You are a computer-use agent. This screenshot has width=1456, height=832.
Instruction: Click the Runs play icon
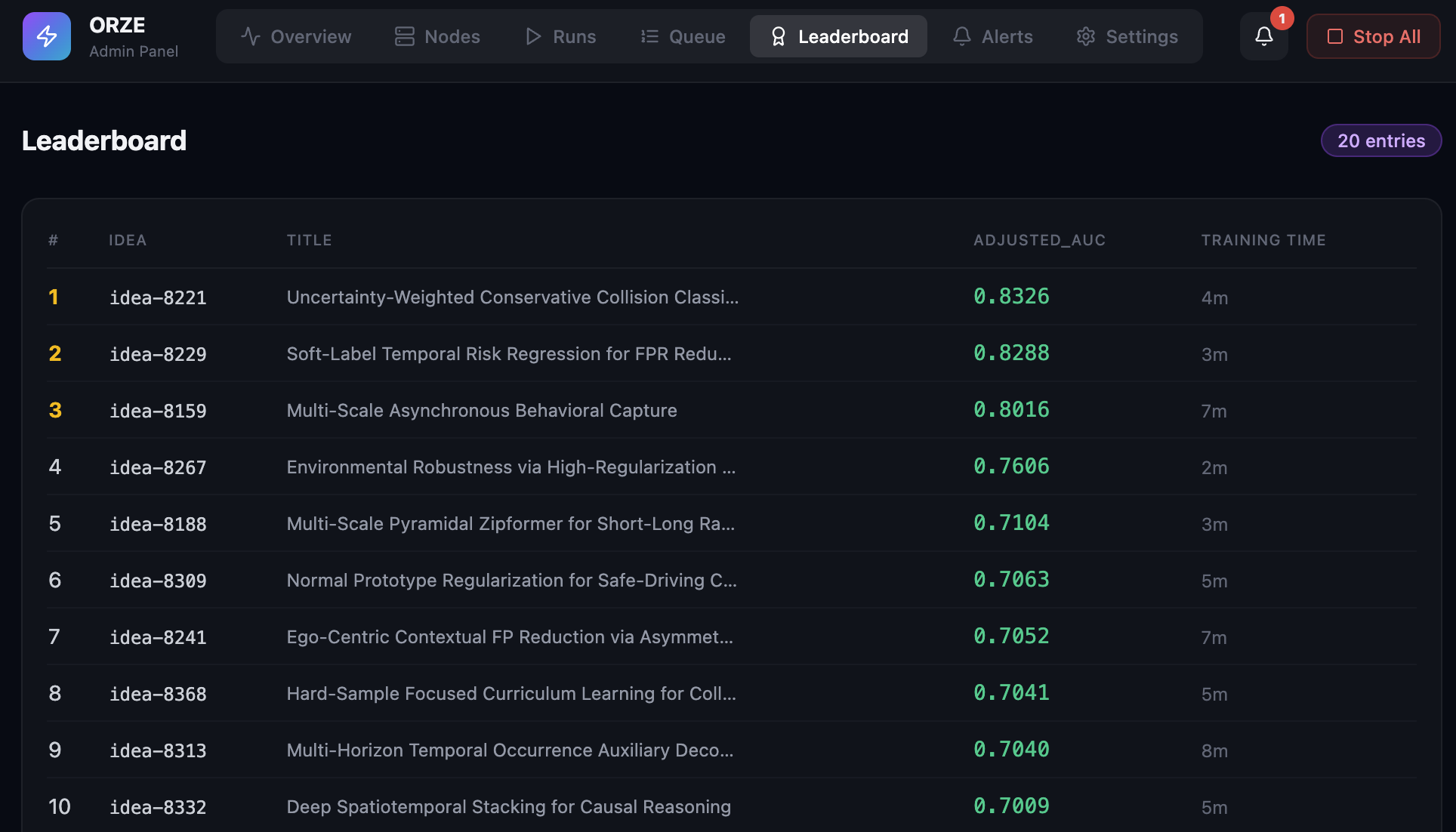(532, 35)
